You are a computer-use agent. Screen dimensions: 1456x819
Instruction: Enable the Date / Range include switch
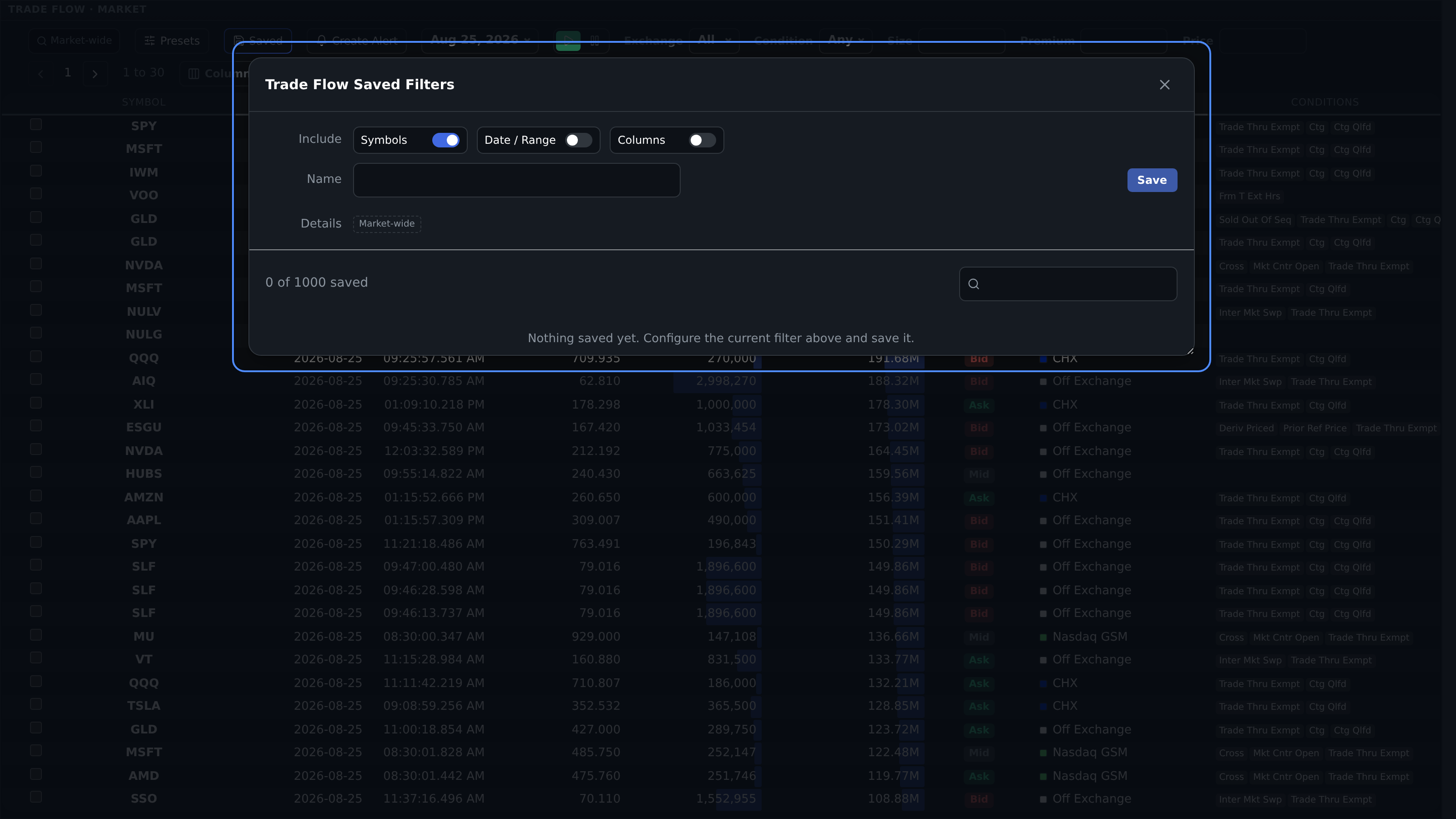click(x=578, y=140)
